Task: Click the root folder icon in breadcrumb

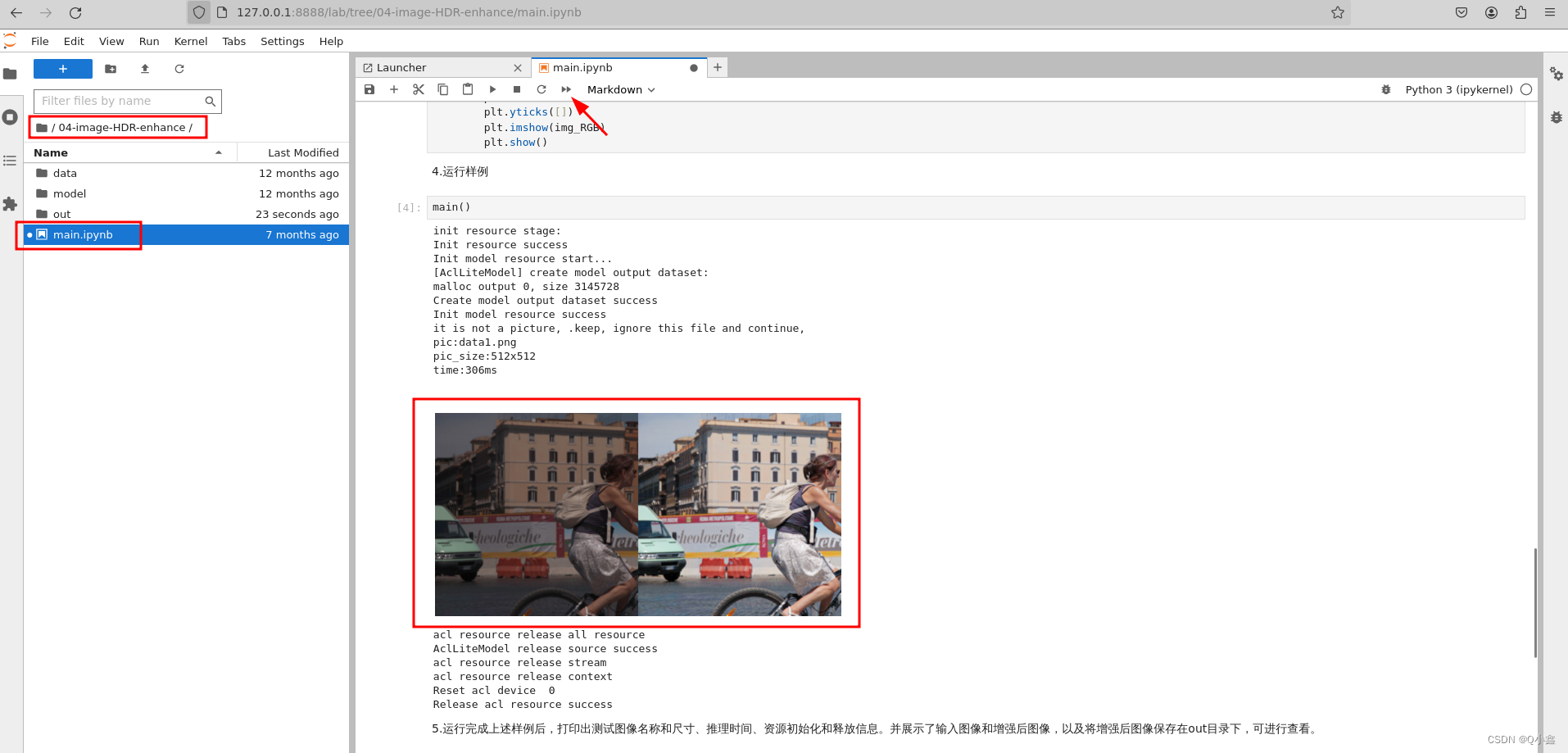Action: pyautogui.click(x=42, y=128)
